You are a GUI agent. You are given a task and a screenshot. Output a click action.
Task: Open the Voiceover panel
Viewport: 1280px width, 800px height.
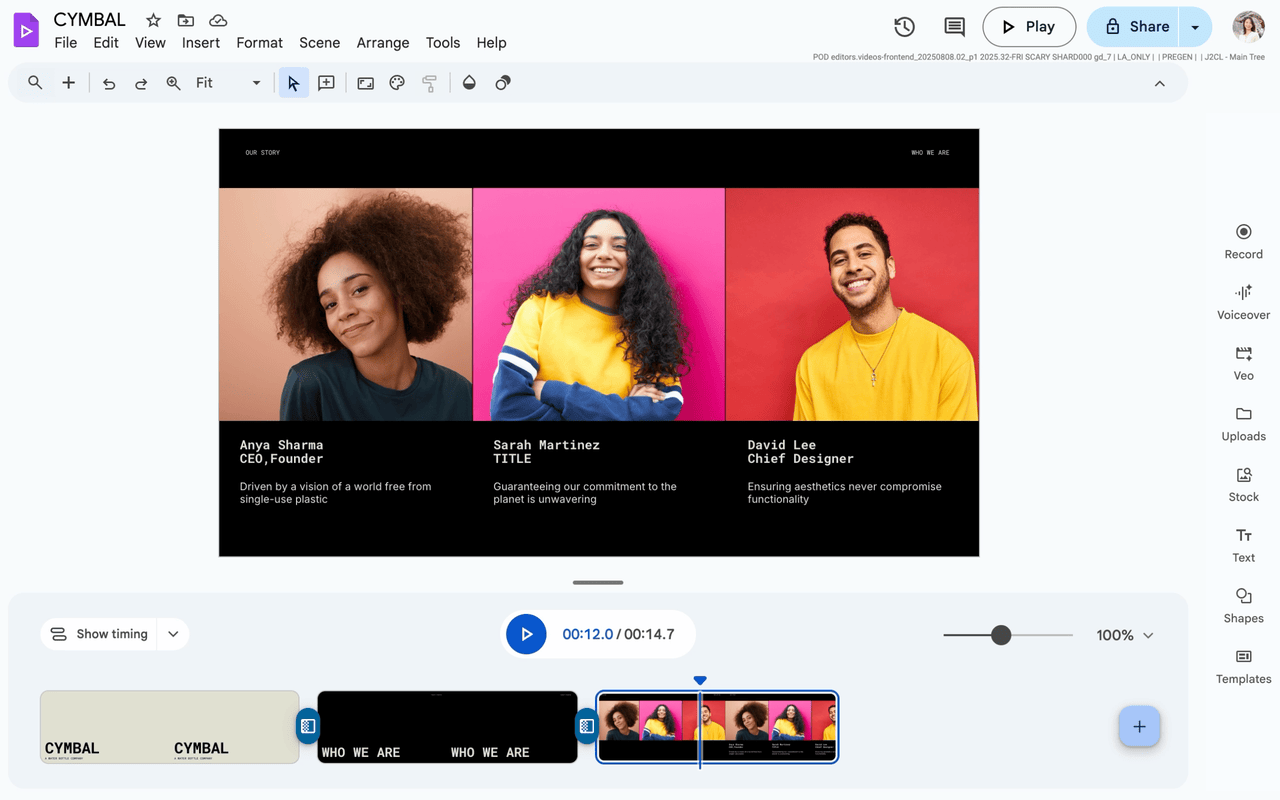[x=1243, y=301]
